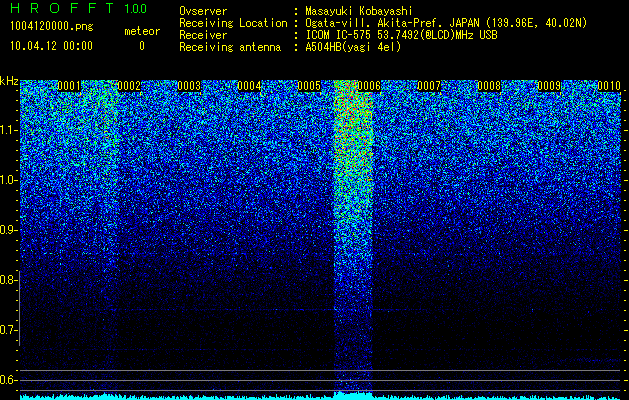Click the kHz axis unit label

pyautogui.click(x=9, y=81)
